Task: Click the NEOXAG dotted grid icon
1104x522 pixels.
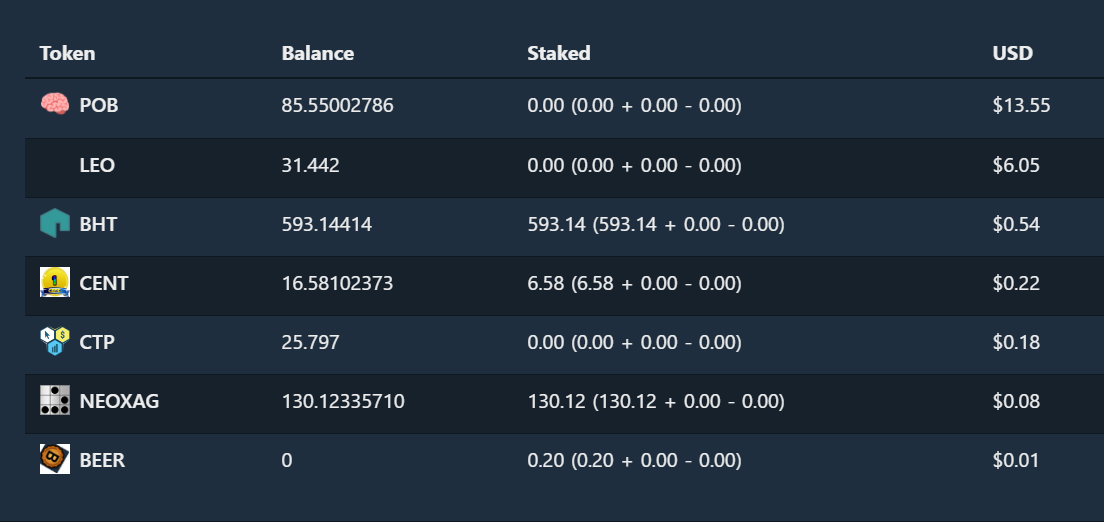Action: (x=54, y=400)
